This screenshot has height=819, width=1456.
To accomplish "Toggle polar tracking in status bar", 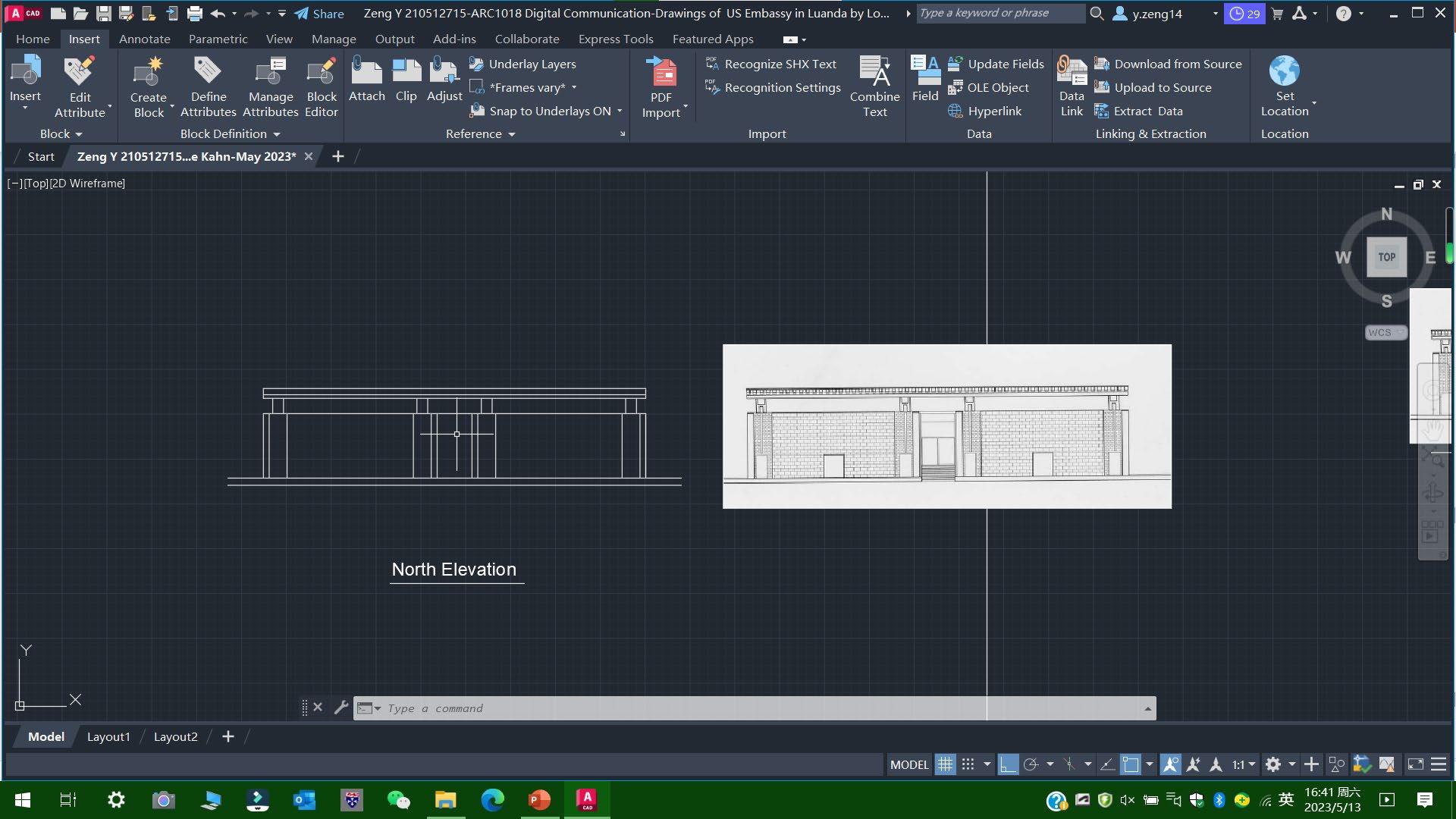I will (x=1031, y=764).
